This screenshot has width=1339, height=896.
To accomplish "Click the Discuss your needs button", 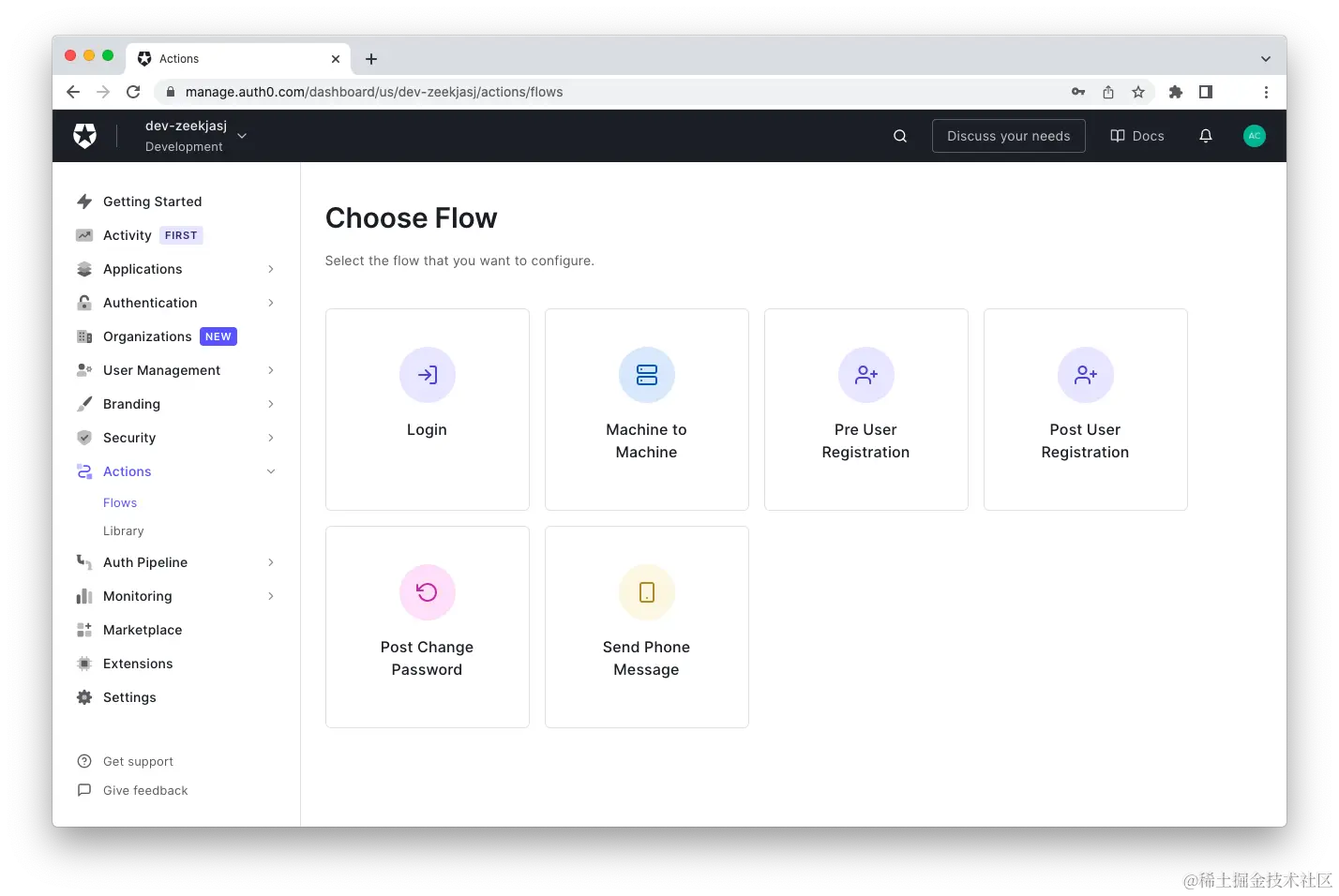I will click(1008, 135).
